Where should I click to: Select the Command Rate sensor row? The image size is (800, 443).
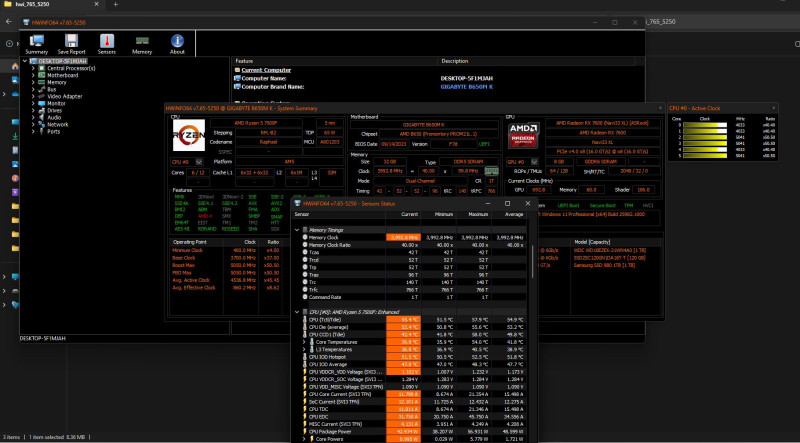(x=410, y=297)
